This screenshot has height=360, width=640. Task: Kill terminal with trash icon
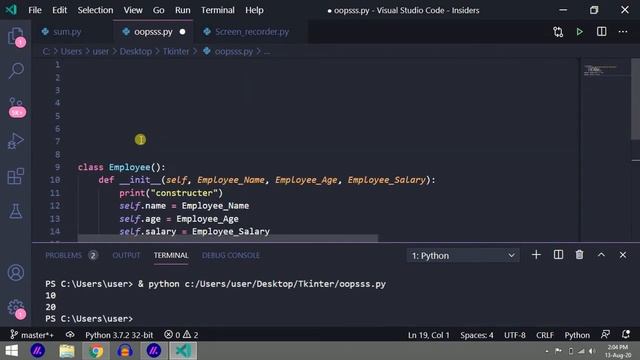coord(579,255)
